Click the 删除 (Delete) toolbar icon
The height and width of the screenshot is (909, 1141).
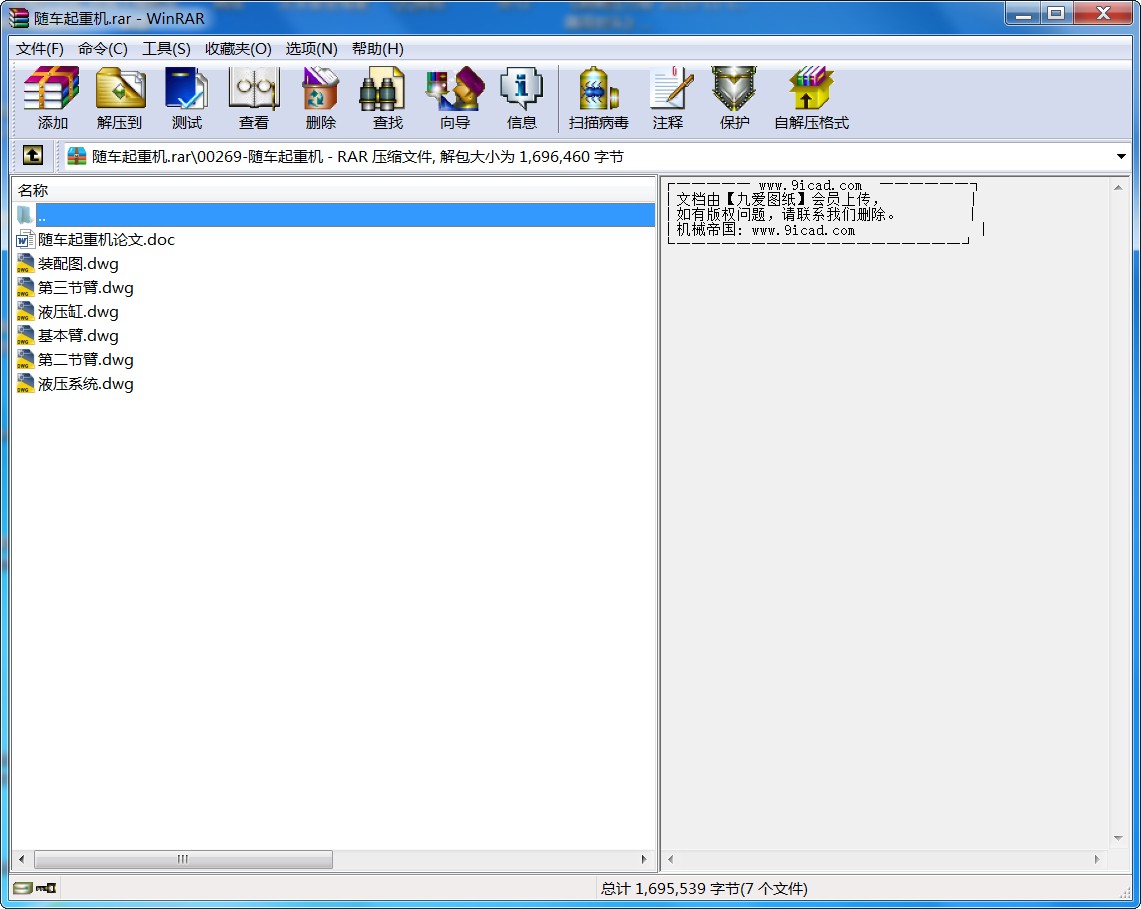pyautogui.click(x=320, y=98)
